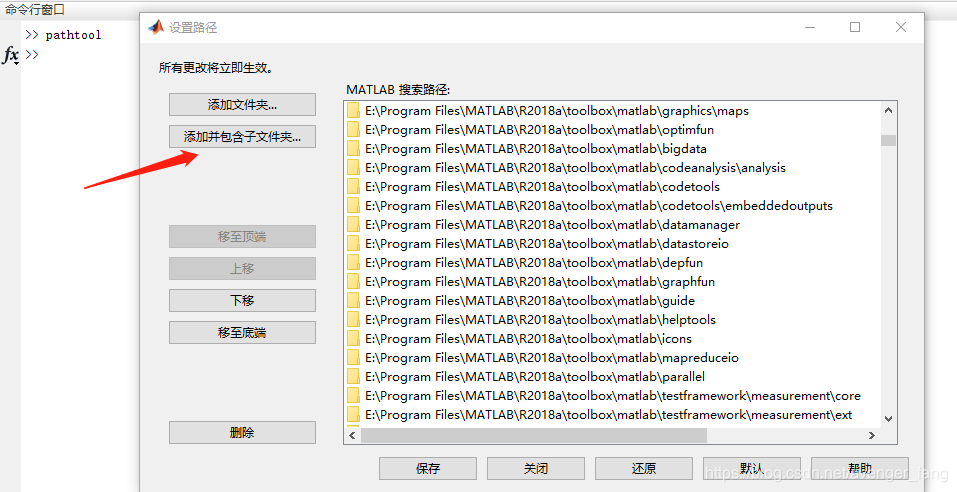The image size is (957, 492).
Task: Click folder icon of depfun path
Action: [353, 262]
